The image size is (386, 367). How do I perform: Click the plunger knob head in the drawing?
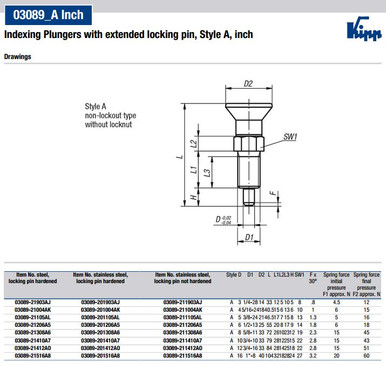(249, 112)
